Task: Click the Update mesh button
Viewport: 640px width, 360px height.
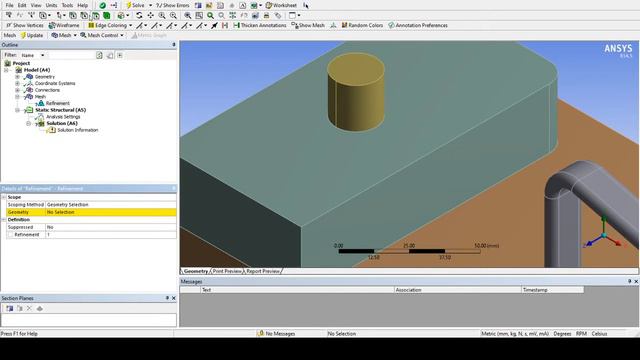Action: pos(31,36)
